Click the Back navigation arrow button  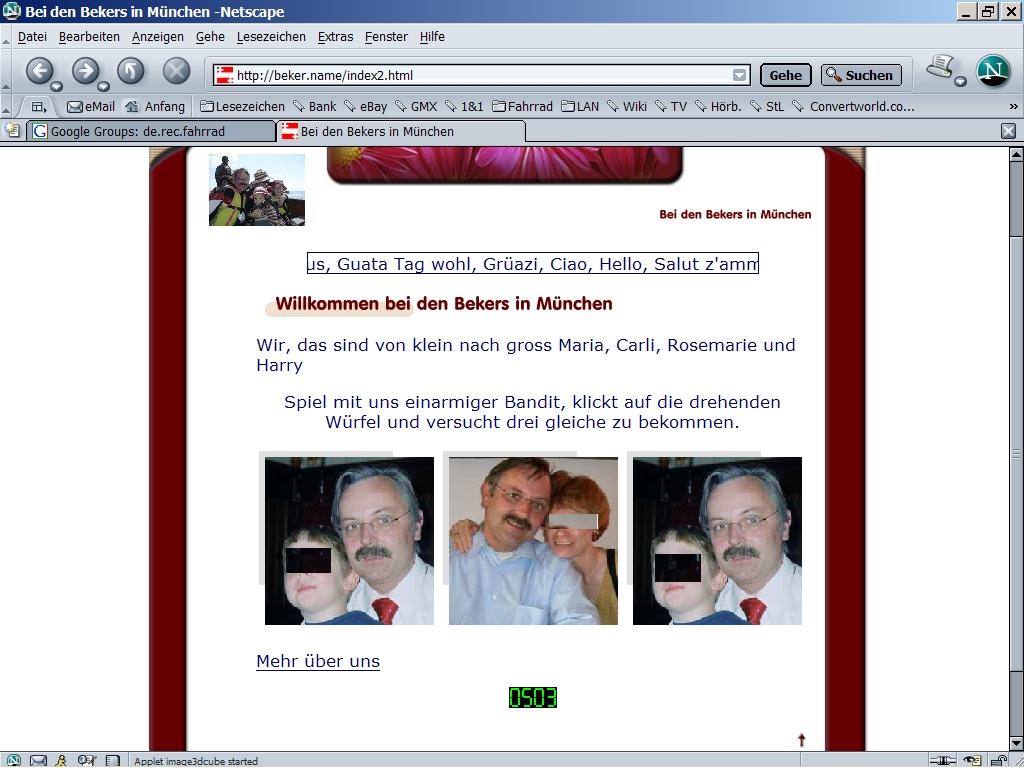pyautogui.click(x=39, y=71)
